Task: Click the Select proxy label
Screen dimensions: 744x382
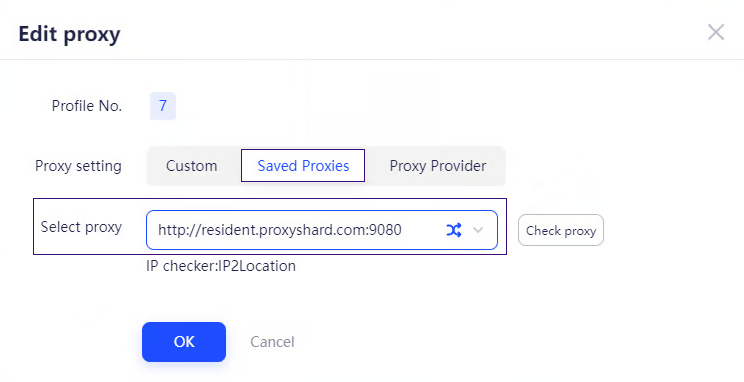Action: (81, 227)
